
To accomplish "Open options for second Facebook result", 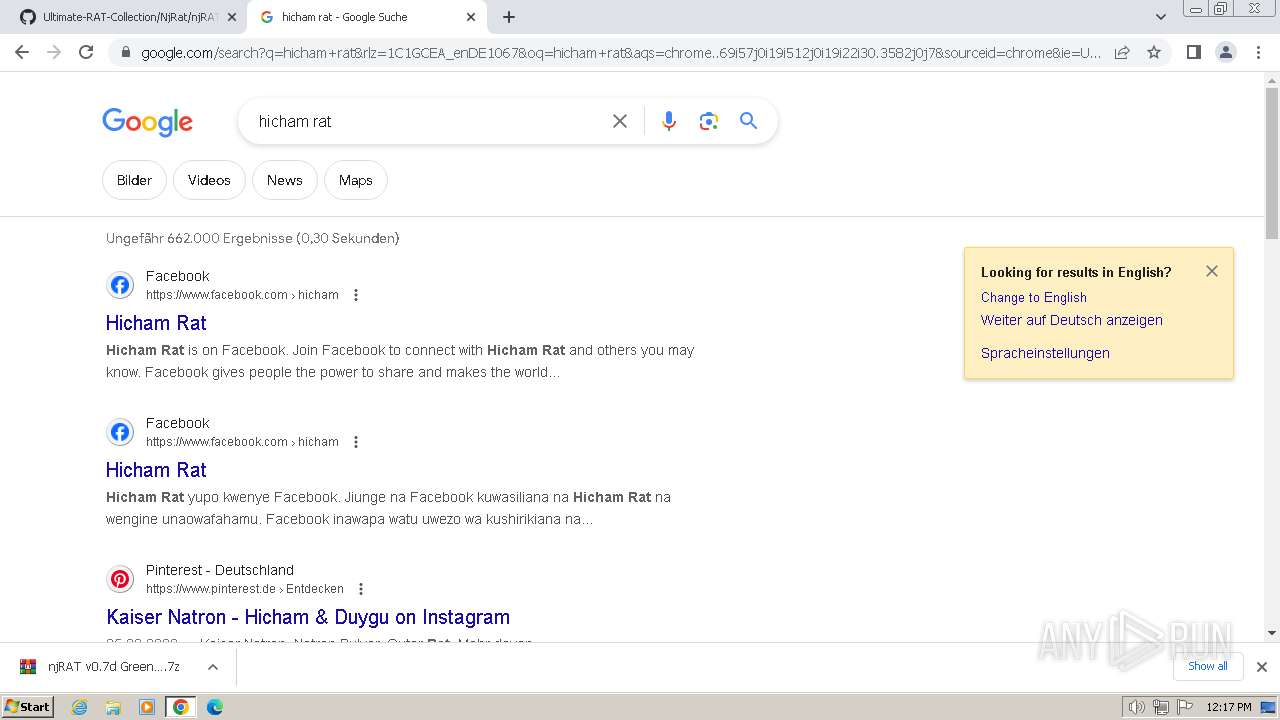I will click(356, 442).
